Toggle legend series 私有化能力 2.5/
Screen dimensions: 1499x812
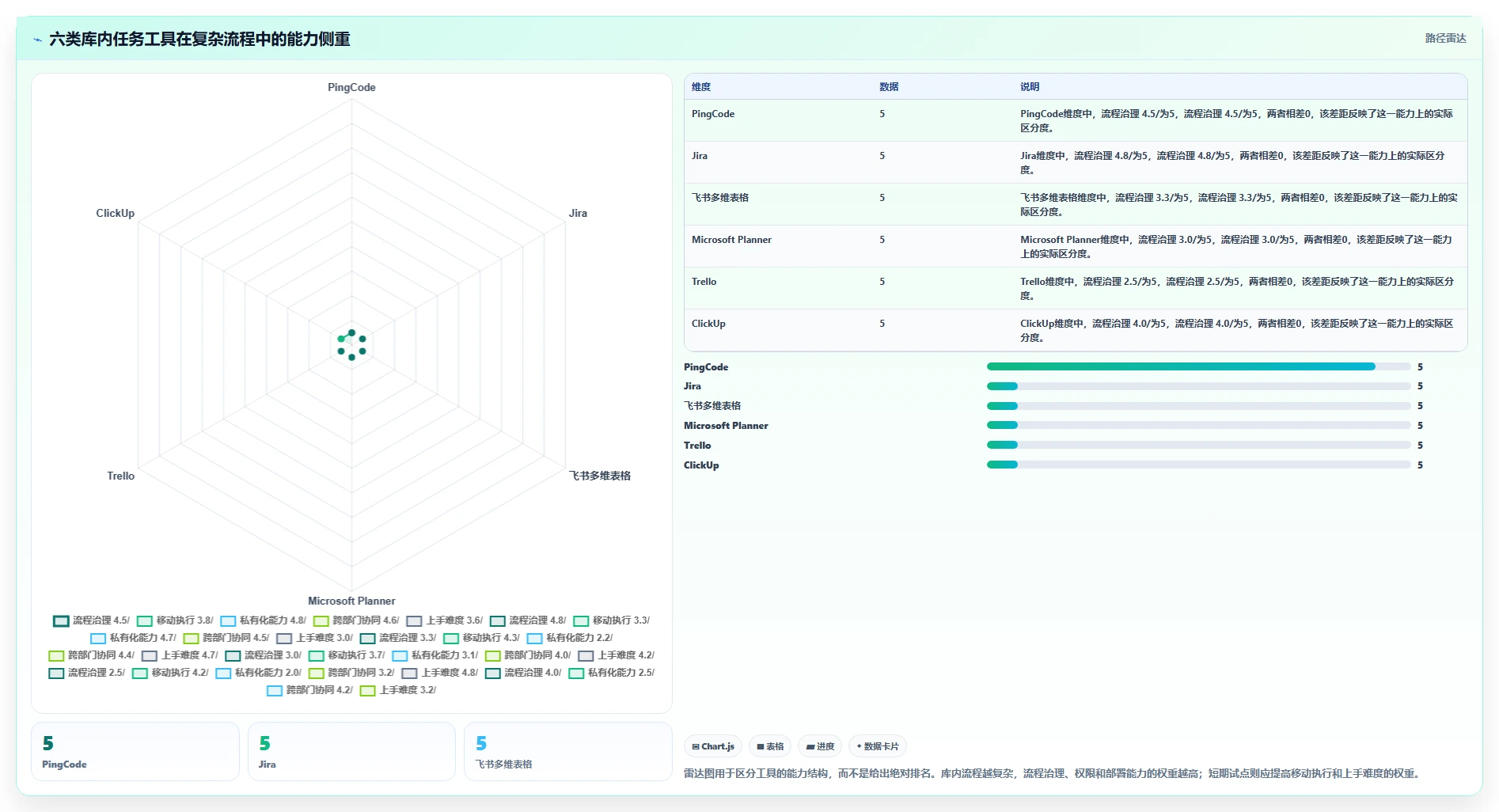tap(612, 673)
